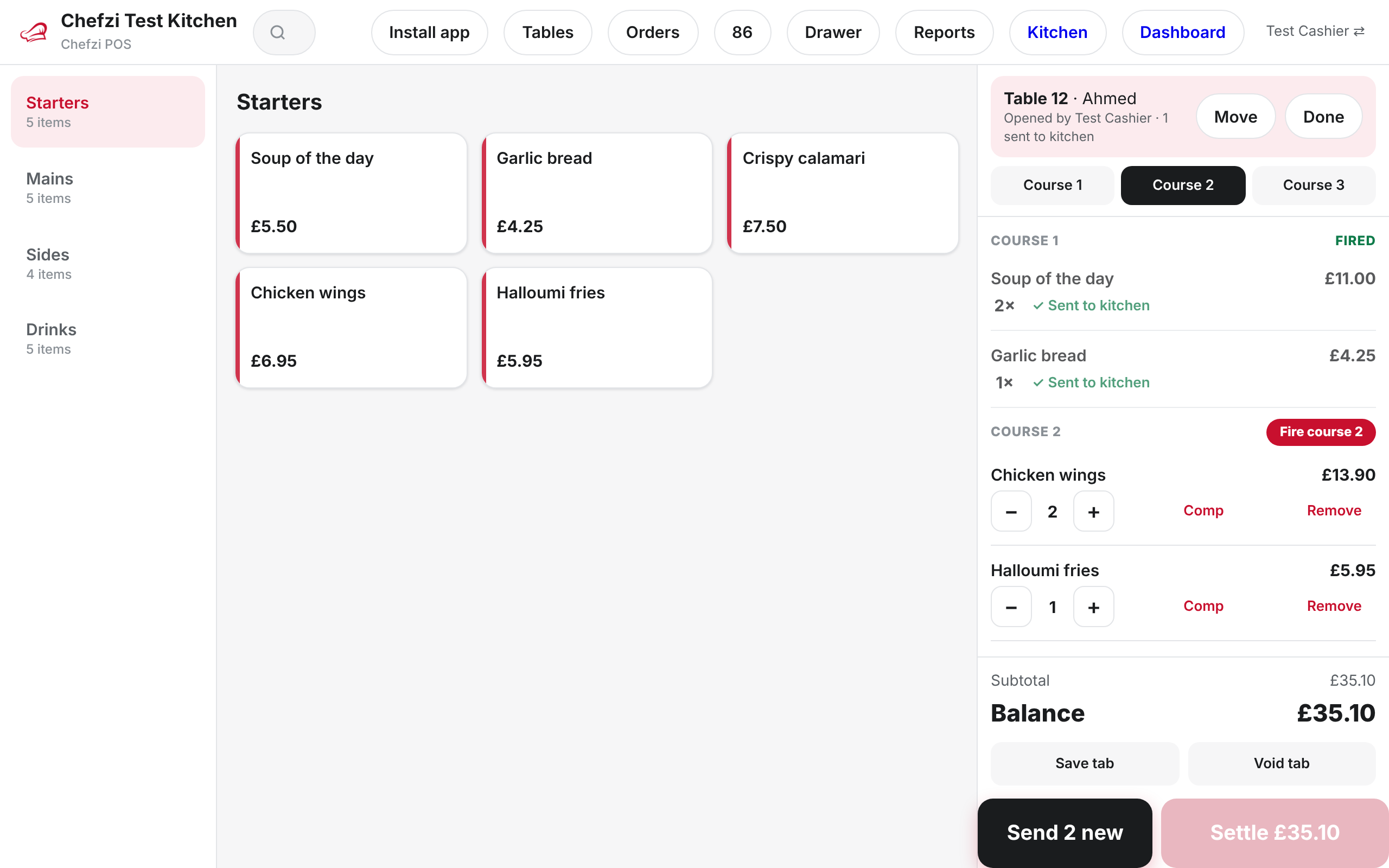The height and width of the screenshot is (868, 1389).
Task: Increase Chicken wings quantity with plus
Action: coord(1093,511)
